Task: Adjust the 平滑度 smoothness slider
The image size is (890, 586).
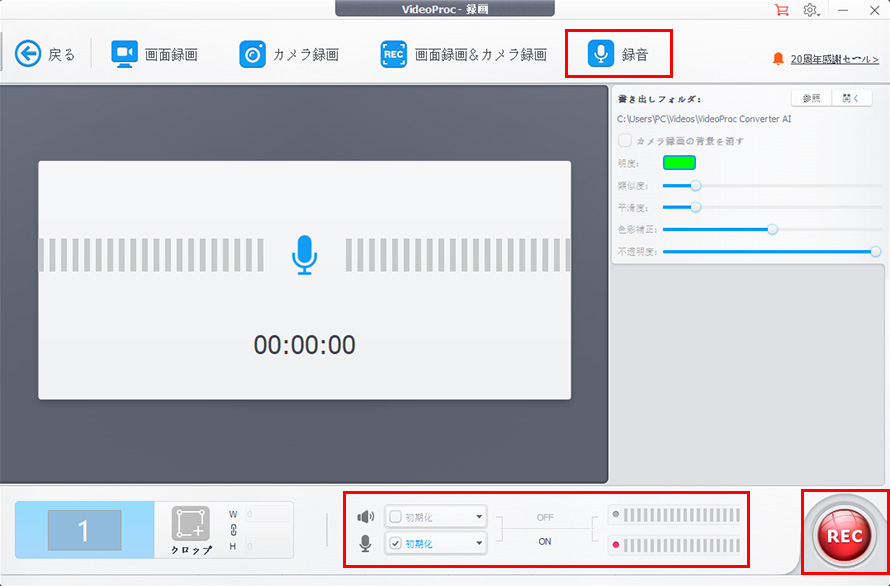Action: pyautogui.click(x=695, y=207)
